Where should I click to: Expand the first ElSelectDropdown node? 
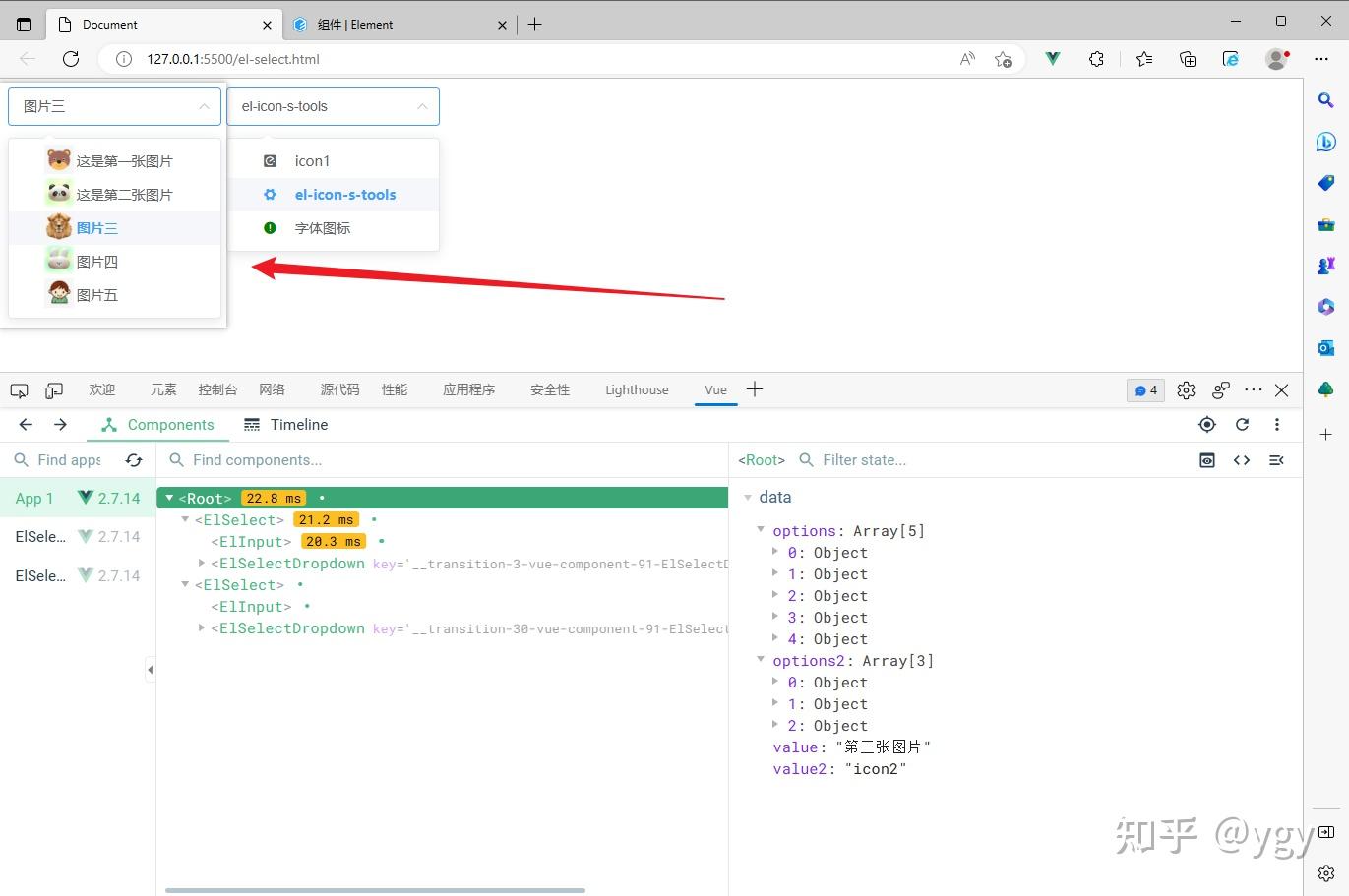click(202, 564)
